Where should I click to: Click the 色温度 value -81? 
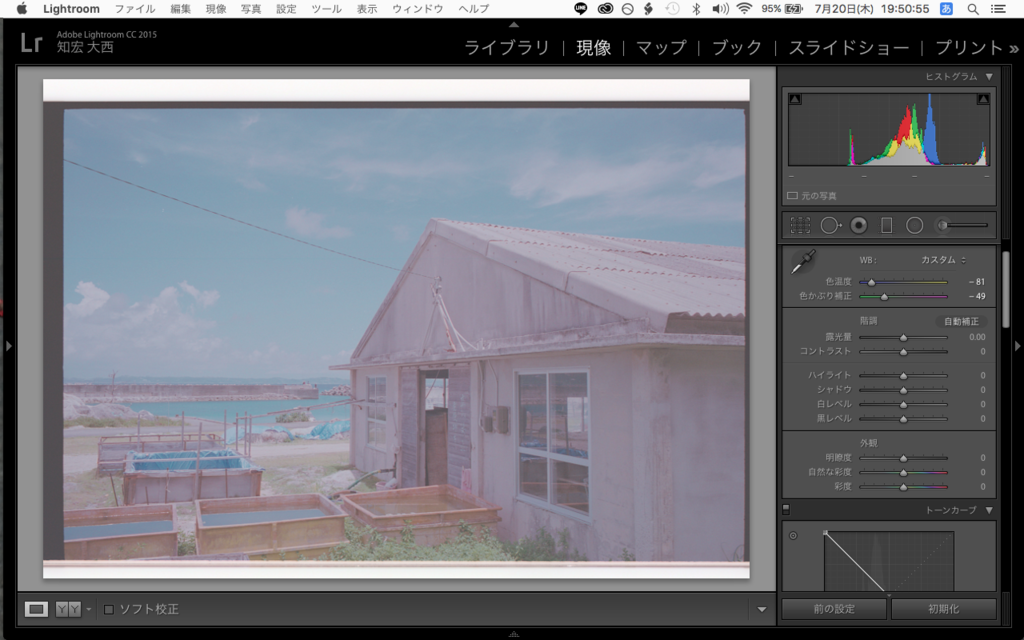pos(976,282)
